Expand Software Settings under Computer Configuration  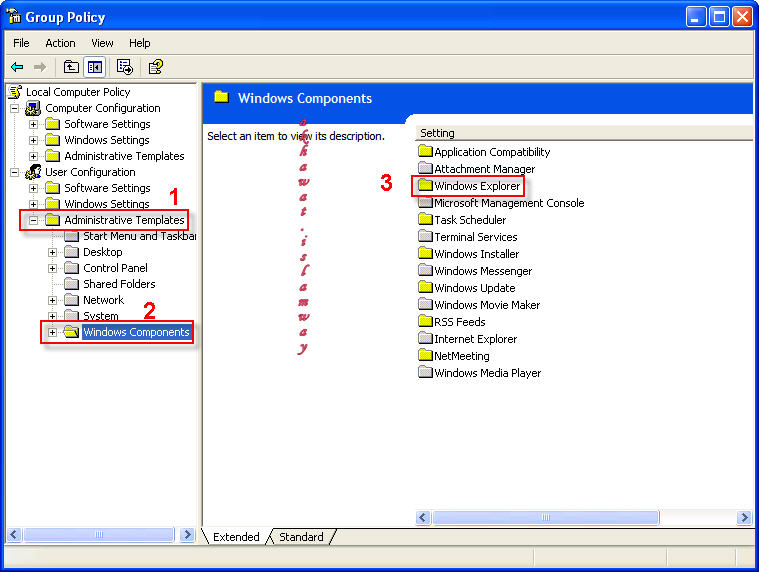[x=33, y=124]
